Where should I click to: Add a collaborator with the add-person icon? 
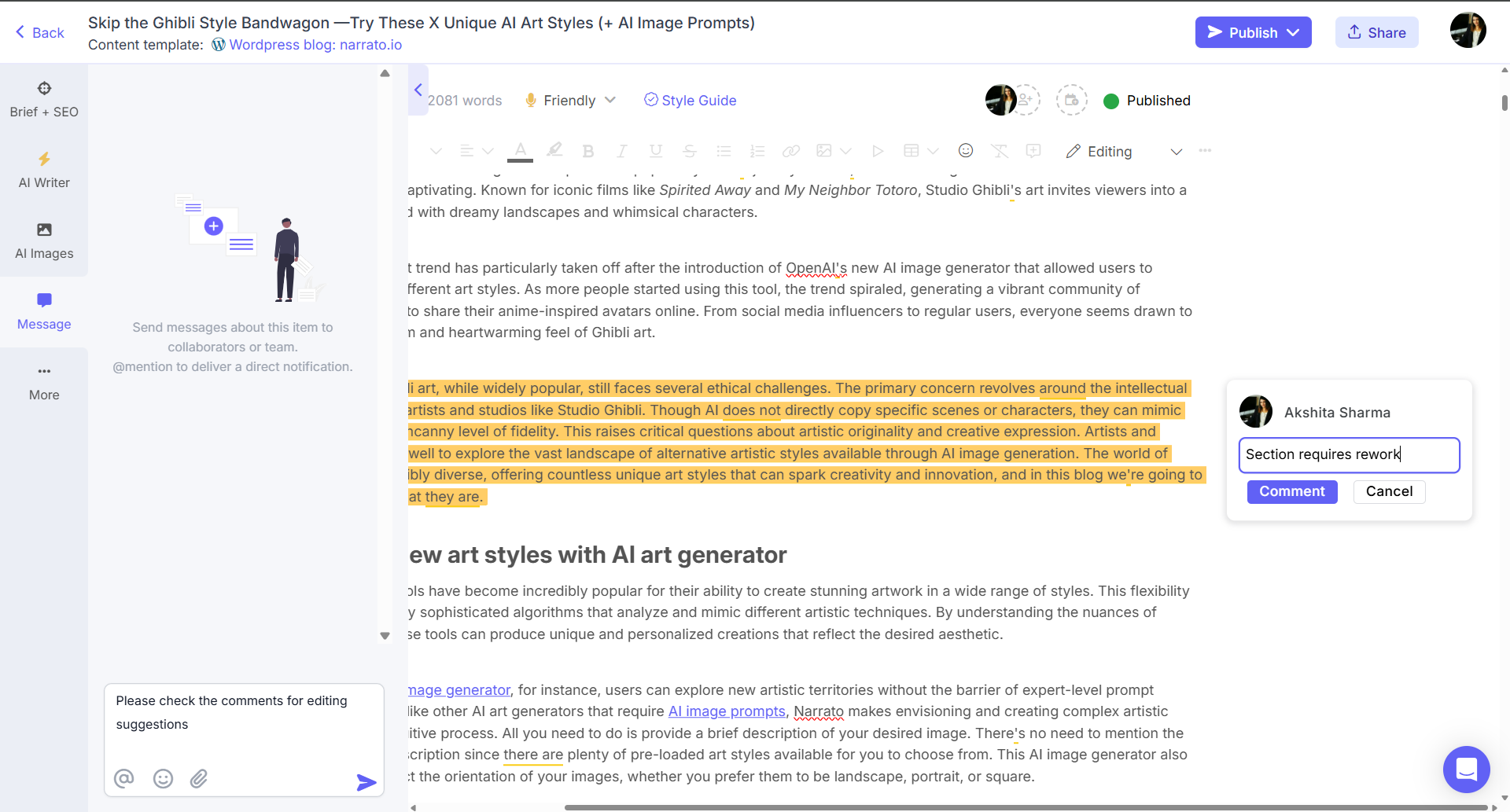coord(1026,100)
